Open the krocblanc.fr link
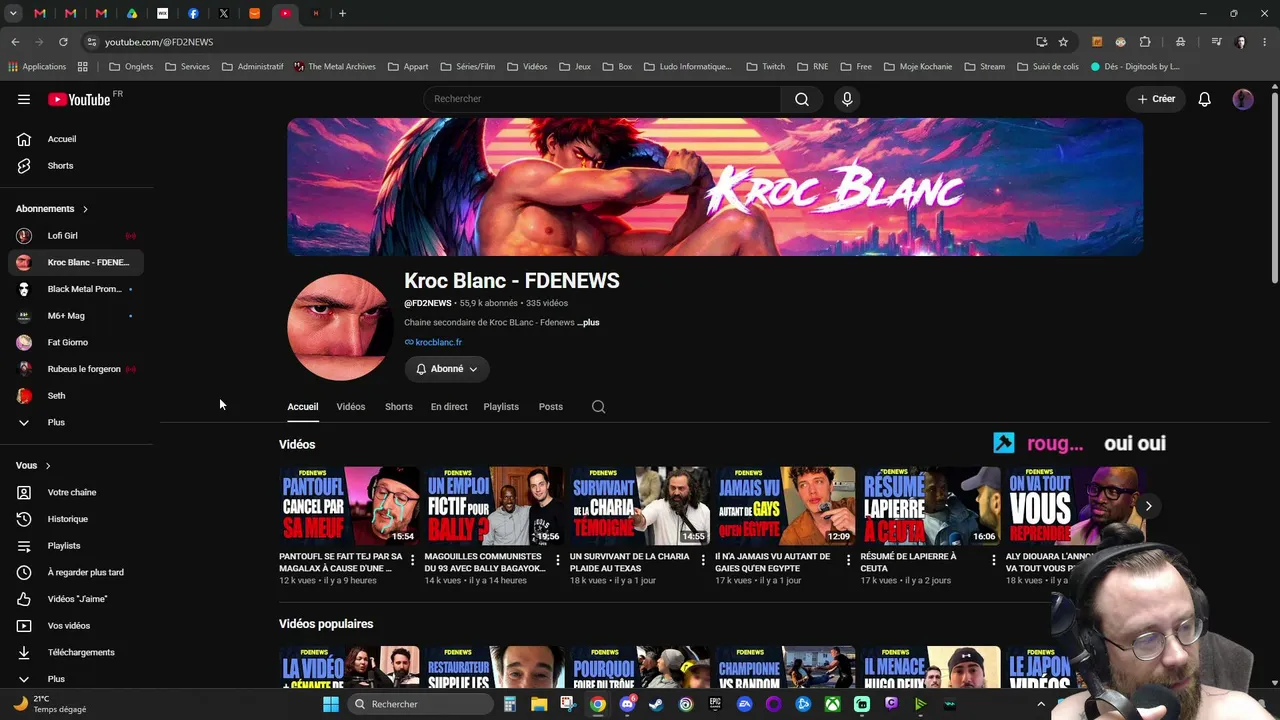Screen dimensions: 1280x720 (438, 343)
